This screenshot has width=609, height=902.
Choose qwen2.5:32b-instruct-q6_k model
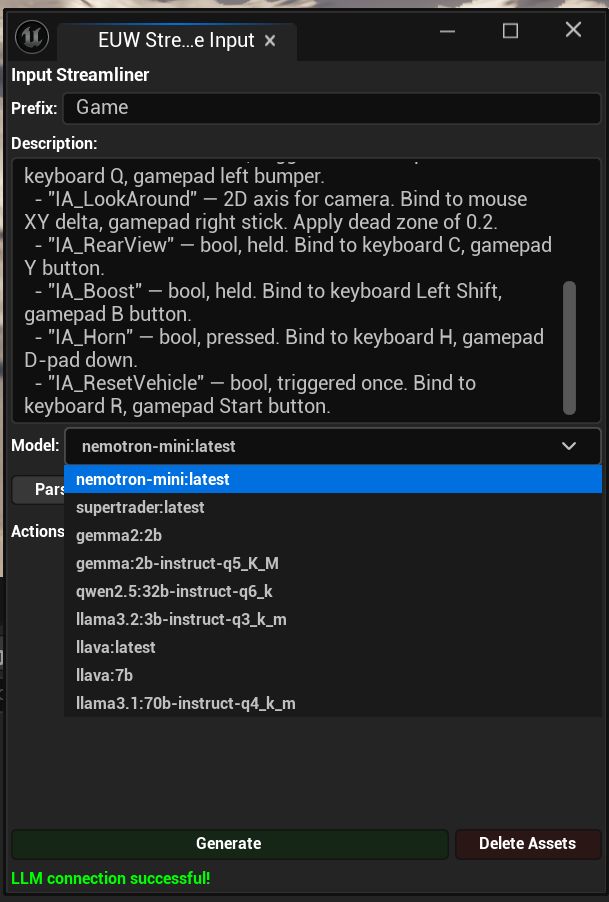point(174,591)
